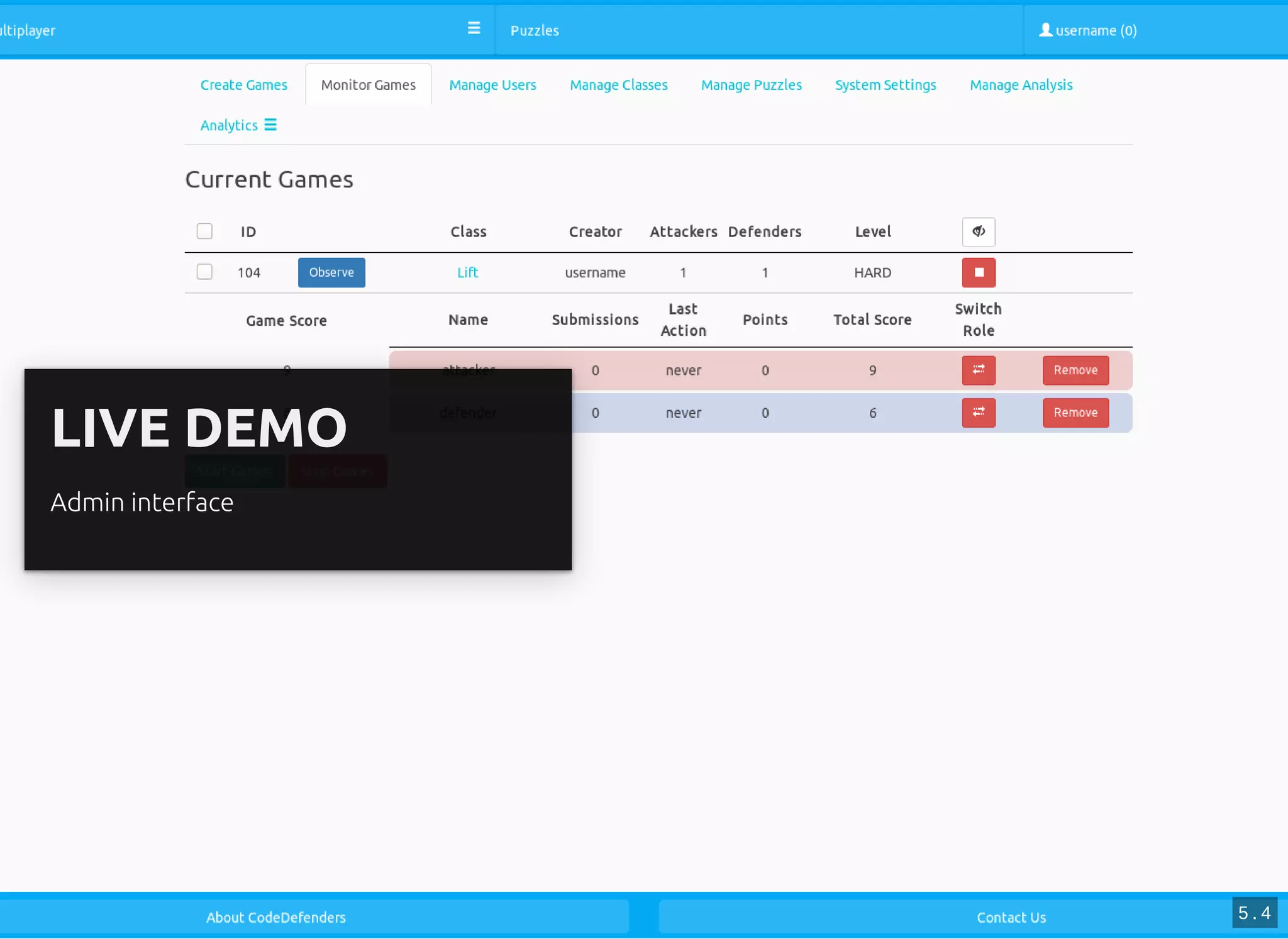Open the Puzzles menu in header
This screenshot has height=939, width=1288.
[535, 30]
